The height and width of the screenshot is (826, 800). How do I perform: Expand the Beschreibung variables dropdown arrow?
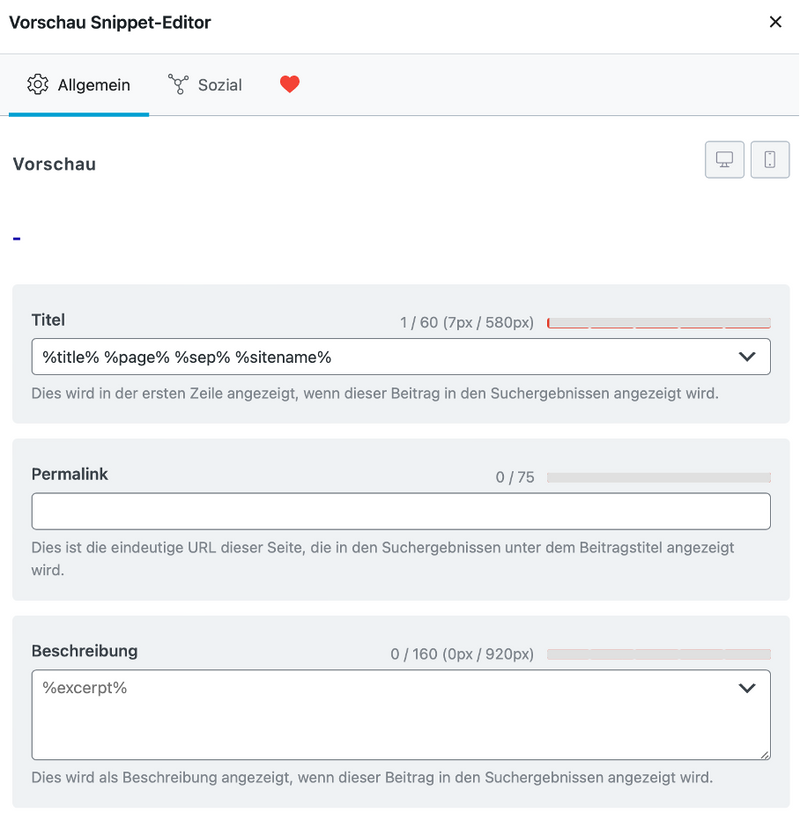click(x=747, y=688)
